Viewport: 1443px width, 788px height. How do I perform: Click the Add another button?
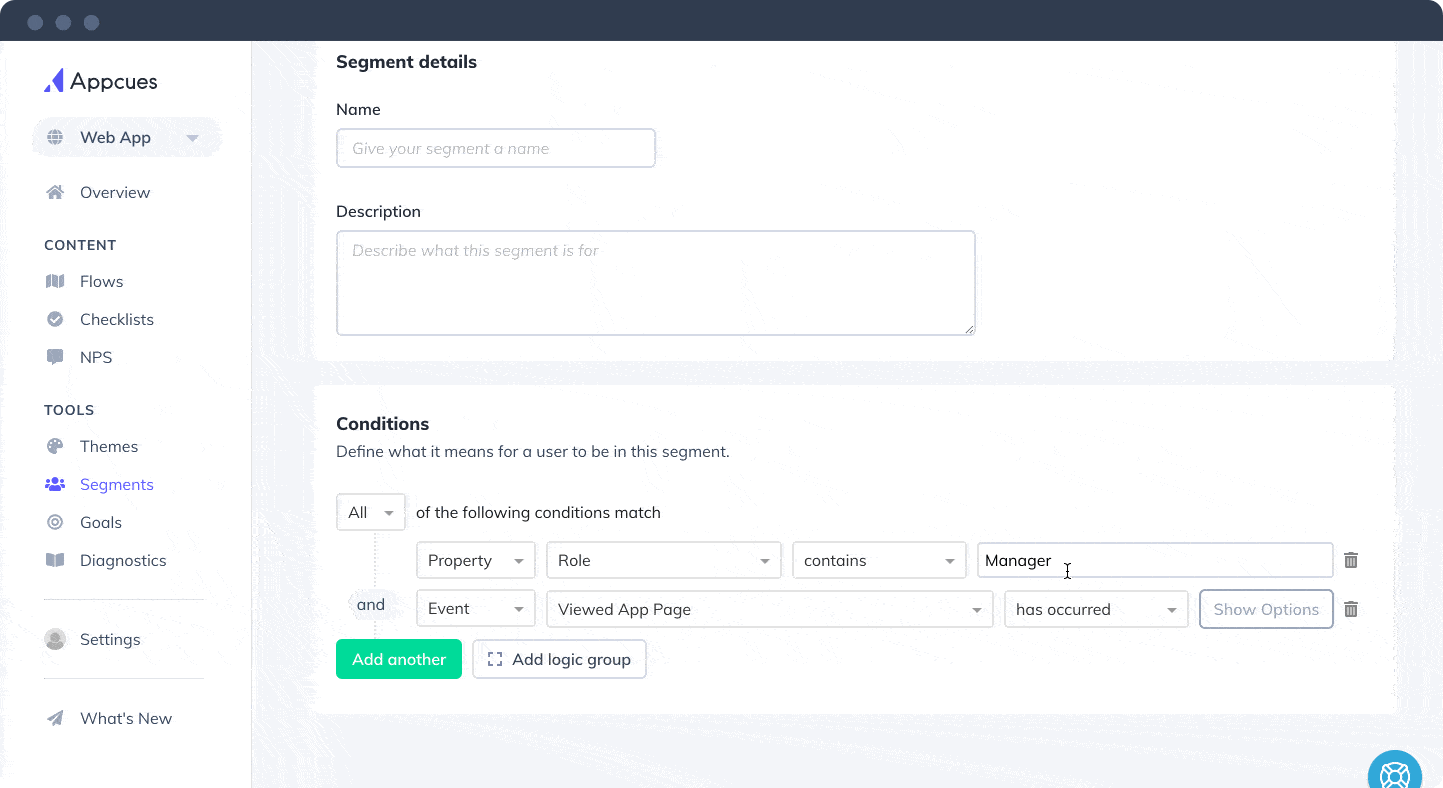[x=398, y=659]
